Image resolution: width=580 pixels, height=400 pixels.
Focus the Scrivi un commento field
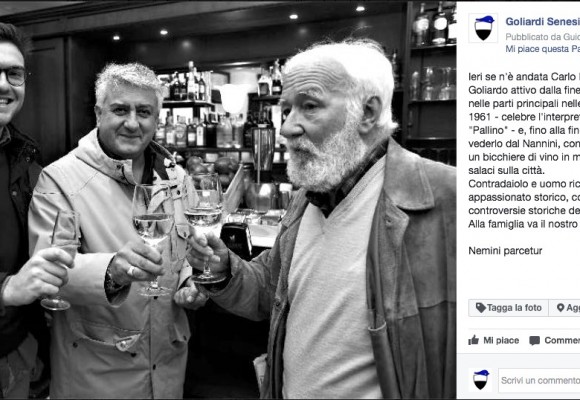click(x=539, y=380)
